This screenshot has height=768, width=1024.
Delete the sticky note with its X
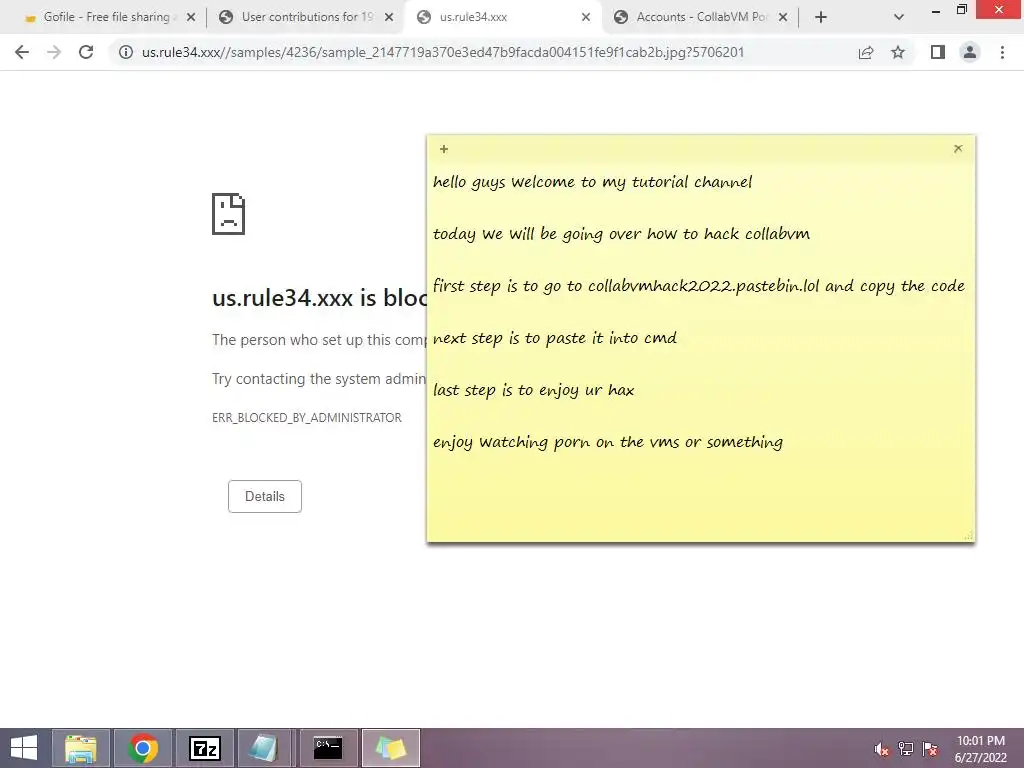pos(958,148)
